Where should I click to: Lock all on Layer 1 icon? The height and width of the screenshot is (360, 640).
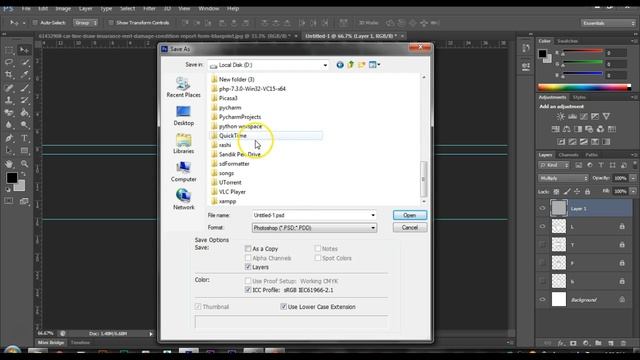click(x=587, y=191)
